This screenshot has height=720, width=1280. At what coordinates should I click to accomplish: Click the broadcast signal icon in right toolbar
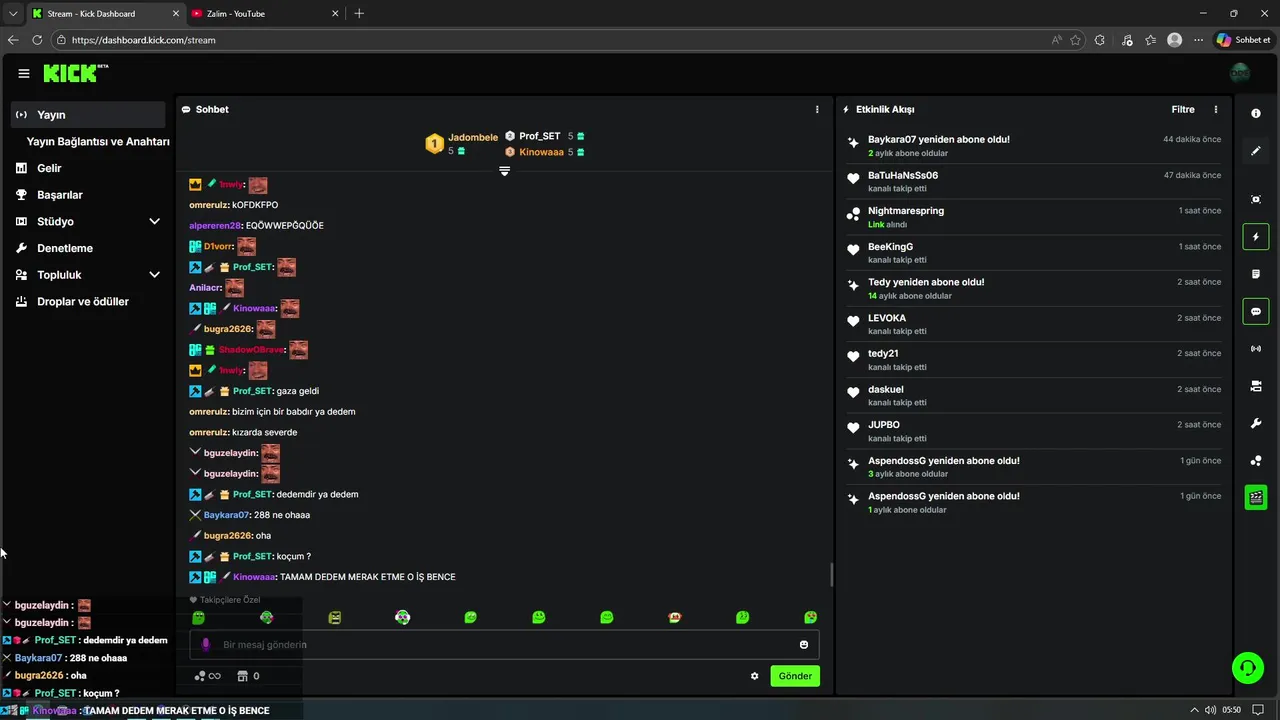pos(1256,349)
